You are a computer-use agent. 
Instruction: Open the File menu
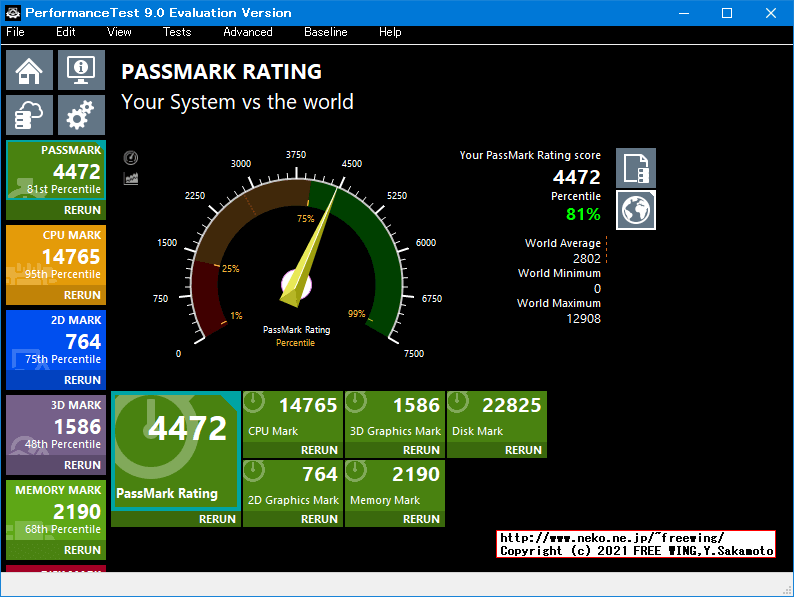coord(15,32)
